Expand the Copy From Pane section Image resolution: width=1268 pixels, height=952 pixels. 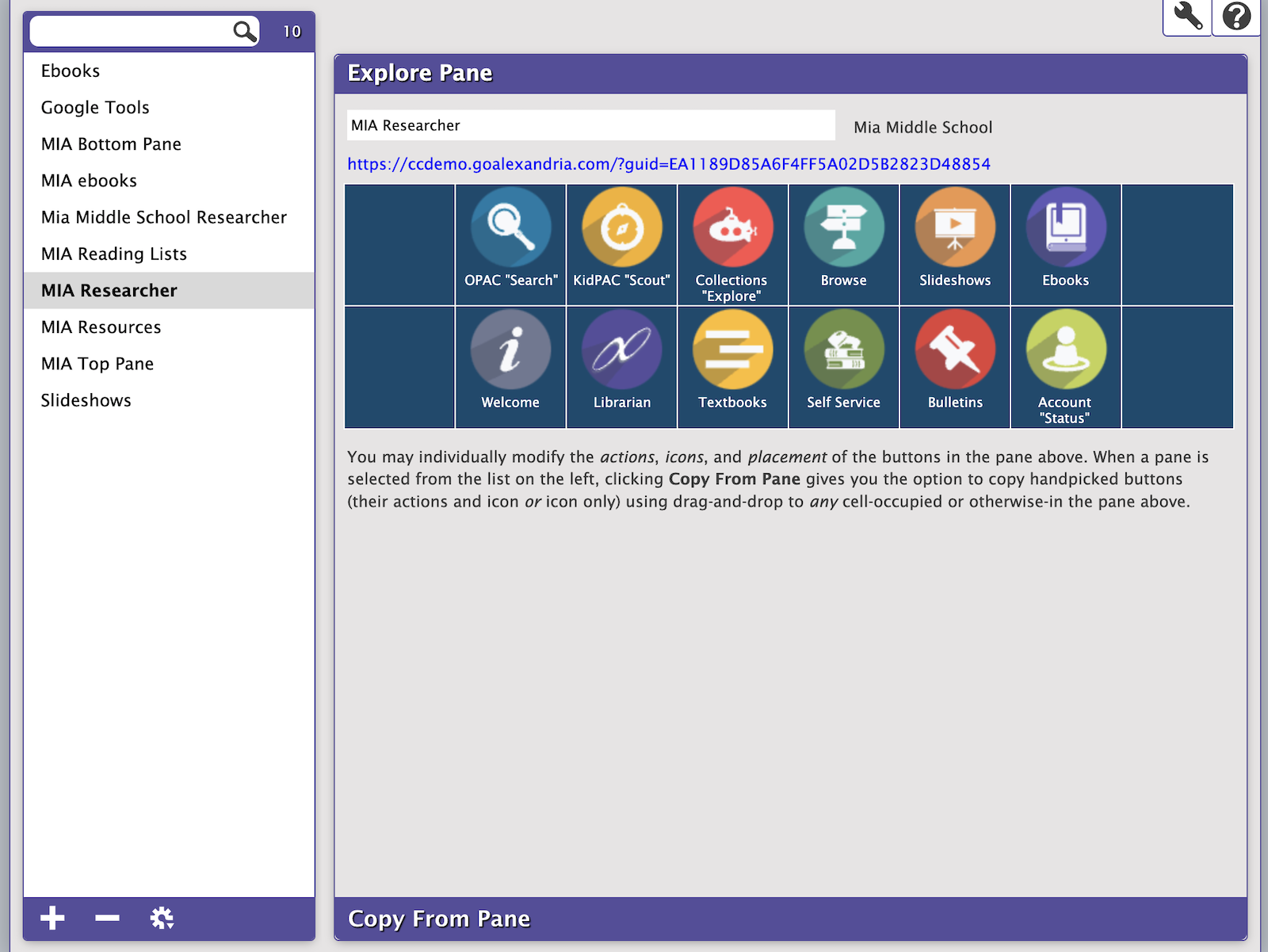pyautogui.click(x=439, y=919)
